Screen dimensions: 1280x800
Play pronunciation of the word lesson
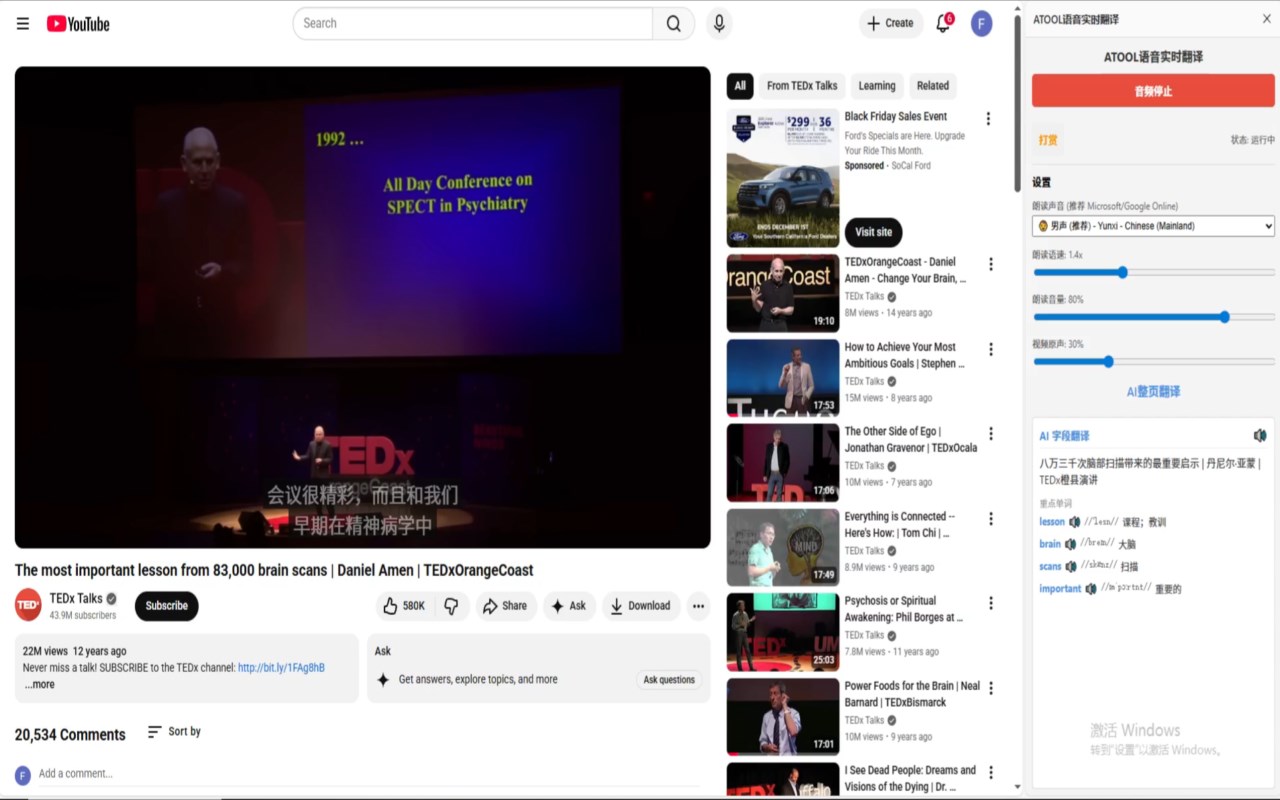click(1075, 522)
